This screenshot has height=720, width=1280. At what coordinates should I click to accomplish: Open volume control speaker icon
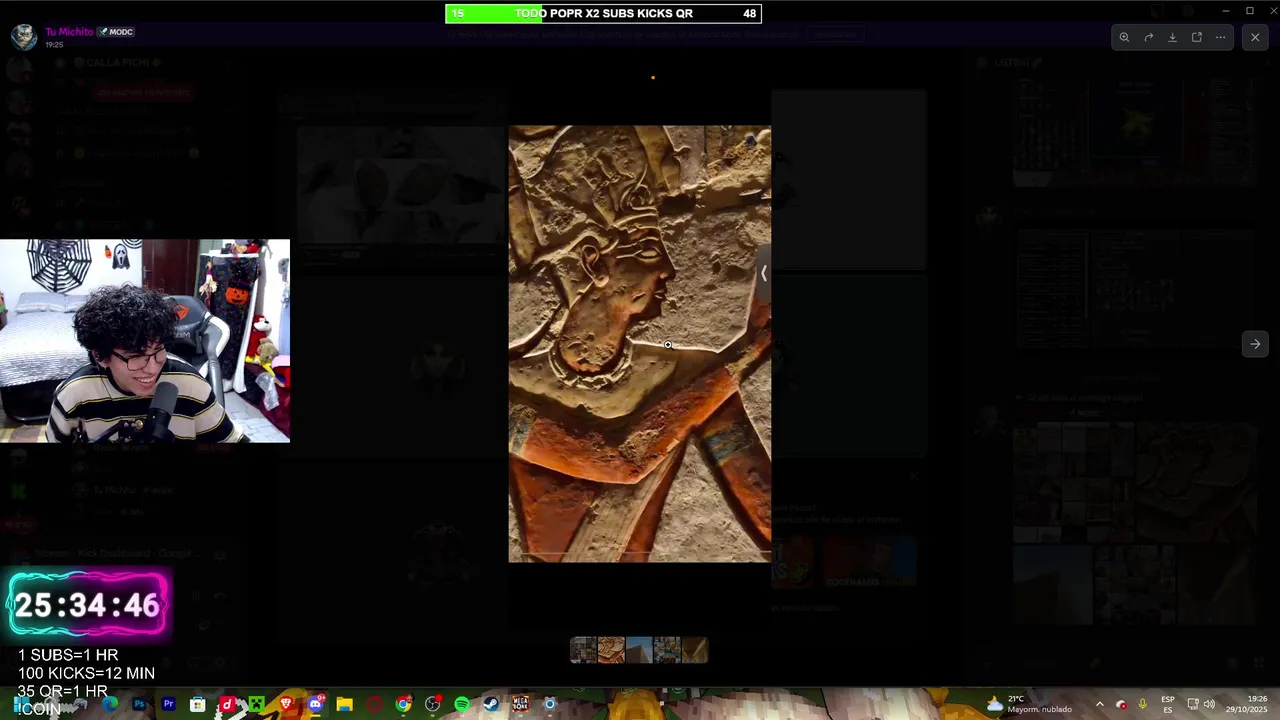[x=1209, y=705]
